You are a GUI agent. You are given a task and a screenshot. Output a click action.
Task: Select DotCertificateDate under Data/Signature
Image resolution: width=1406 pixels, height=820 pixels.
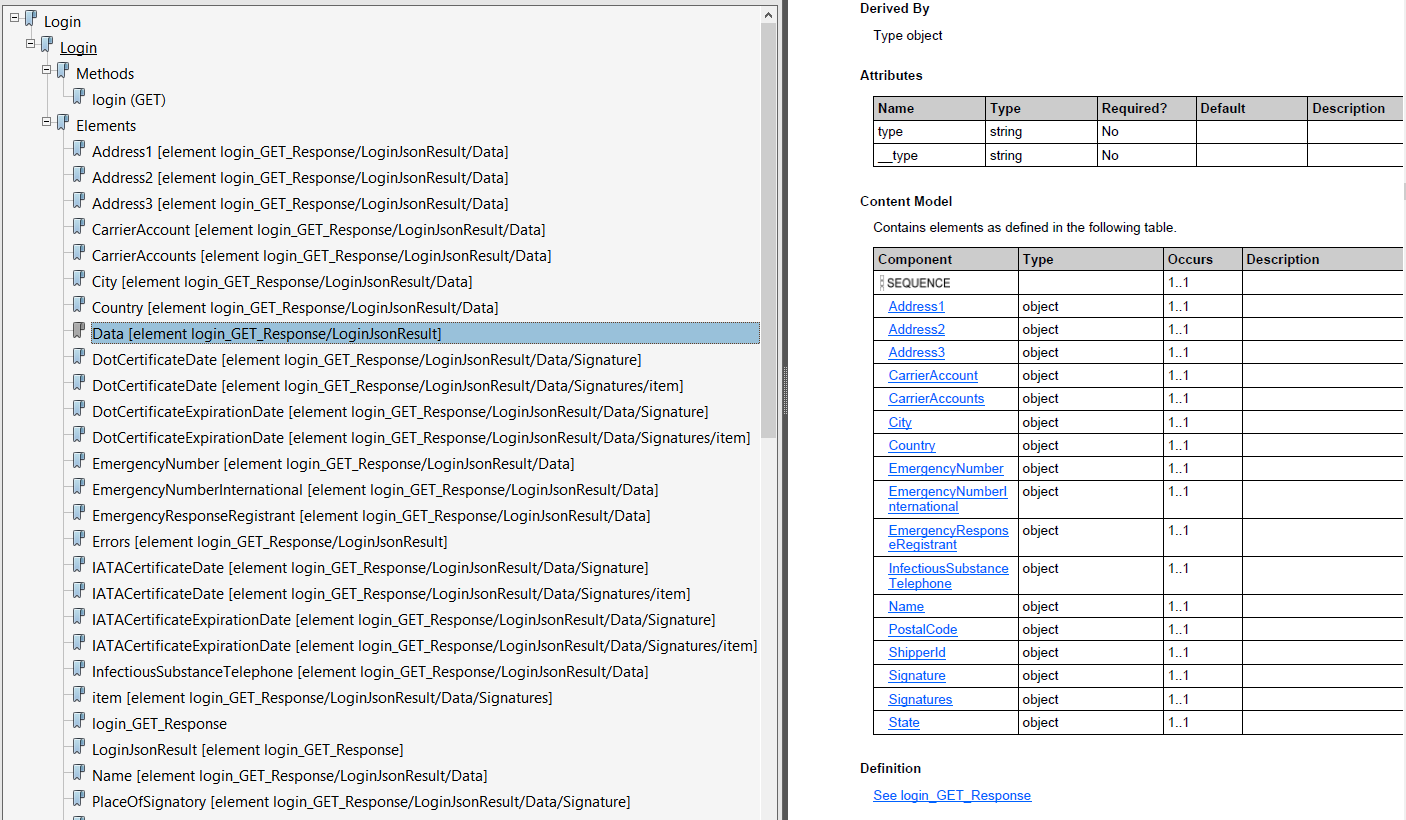(367, 360)
